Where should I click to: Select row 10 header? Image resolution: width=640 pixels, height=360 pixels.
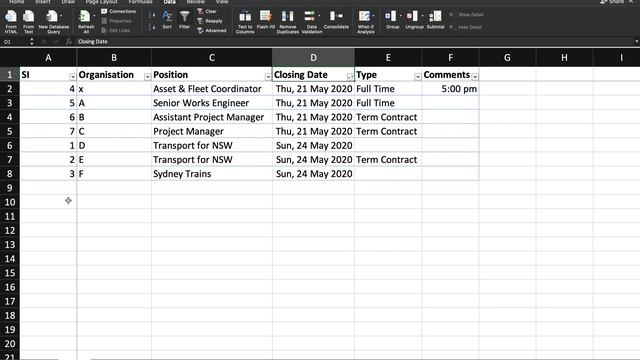10,202
